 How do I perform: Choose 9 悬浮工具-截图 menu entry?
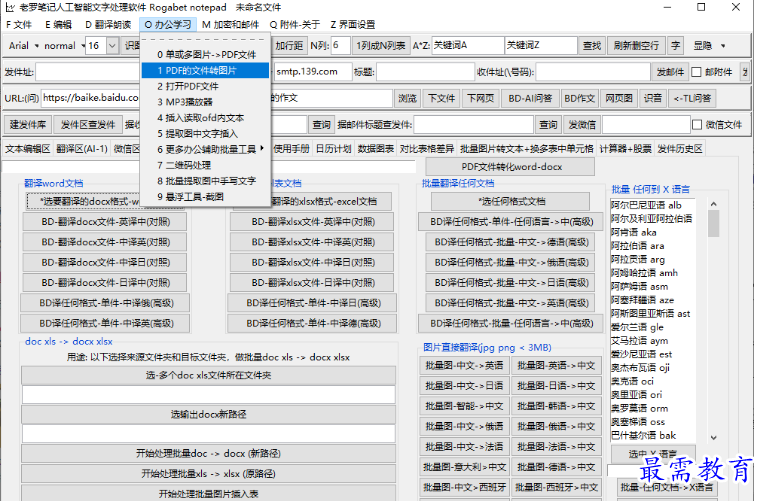pyautogui.click(x=206, y=197)
